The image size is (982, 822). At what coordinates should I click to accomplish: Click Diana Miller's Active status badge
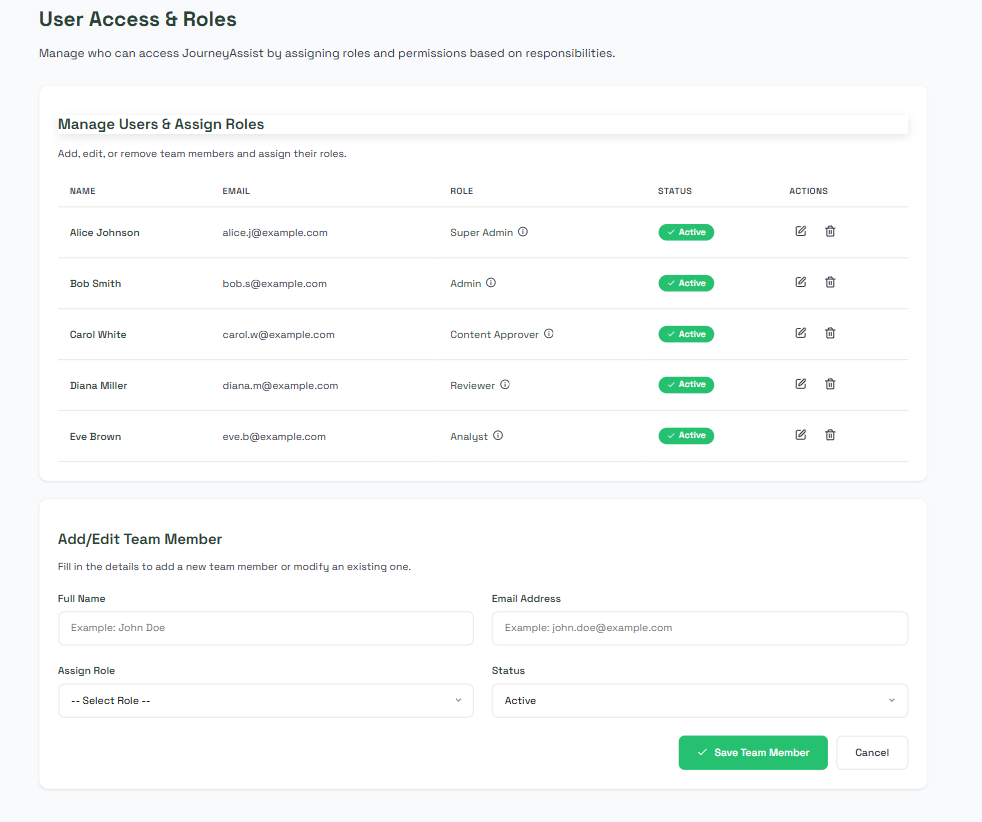[686, 385]
